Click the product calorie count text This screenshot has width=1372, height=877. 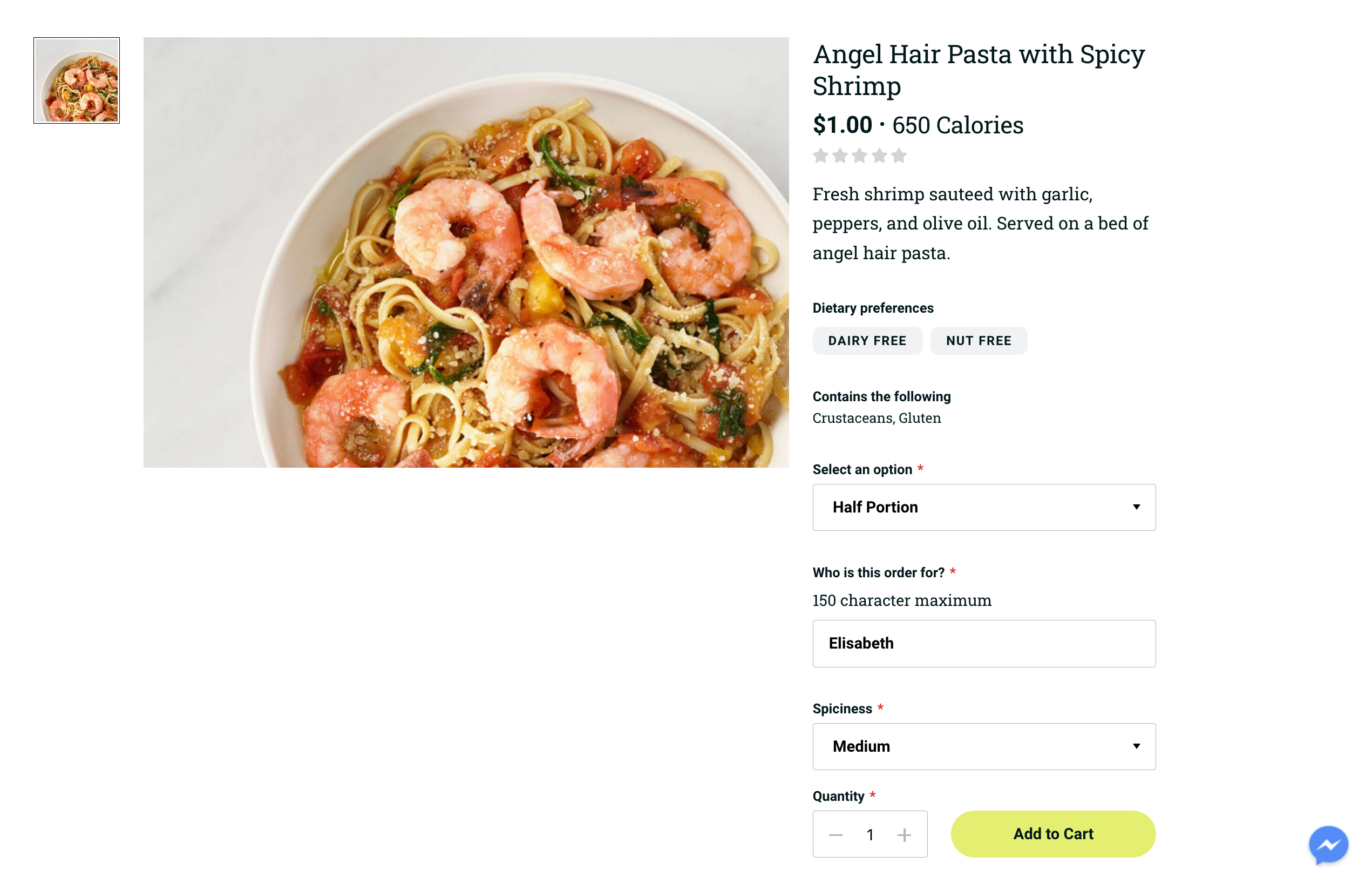(958, 124)
